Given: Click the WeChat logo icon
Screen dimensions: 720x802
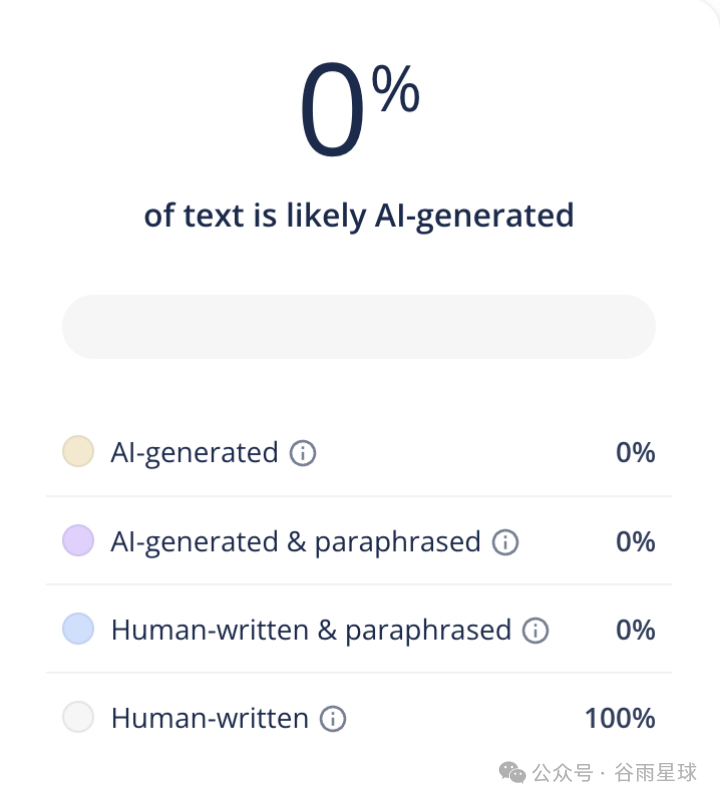Looking at the screenshot, I should coord(512,772).
